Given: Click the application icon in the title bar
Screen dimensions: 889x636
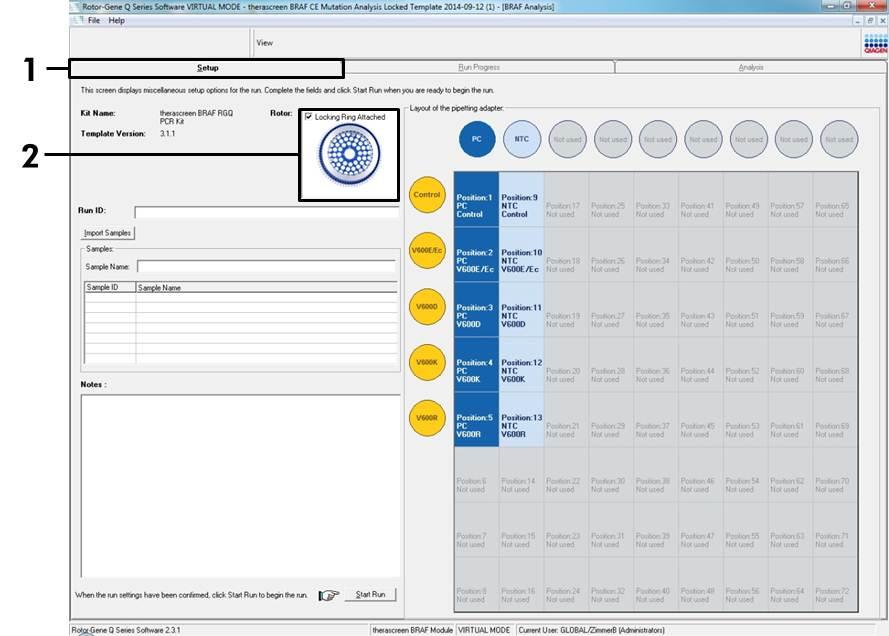Looking at the screenshot, I should (75, 7).
